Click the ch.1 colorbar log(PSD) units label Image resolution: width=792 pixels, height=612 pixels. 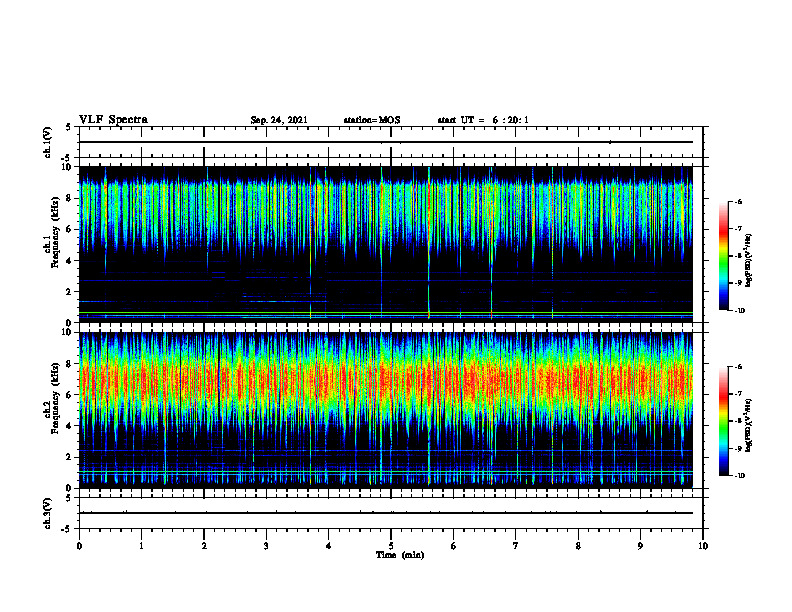750,260
